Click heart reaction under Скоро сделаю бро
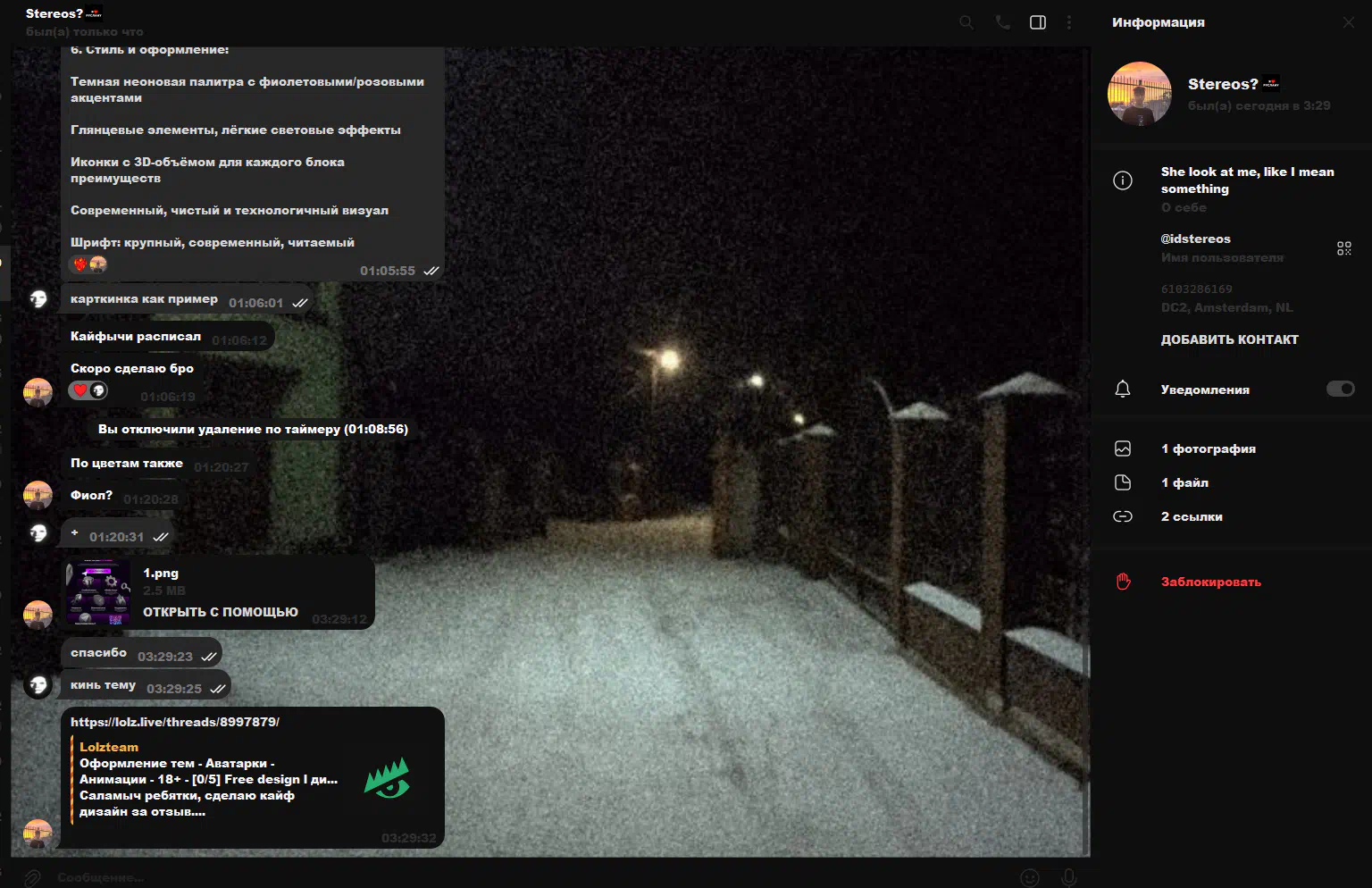 (79, 390)
